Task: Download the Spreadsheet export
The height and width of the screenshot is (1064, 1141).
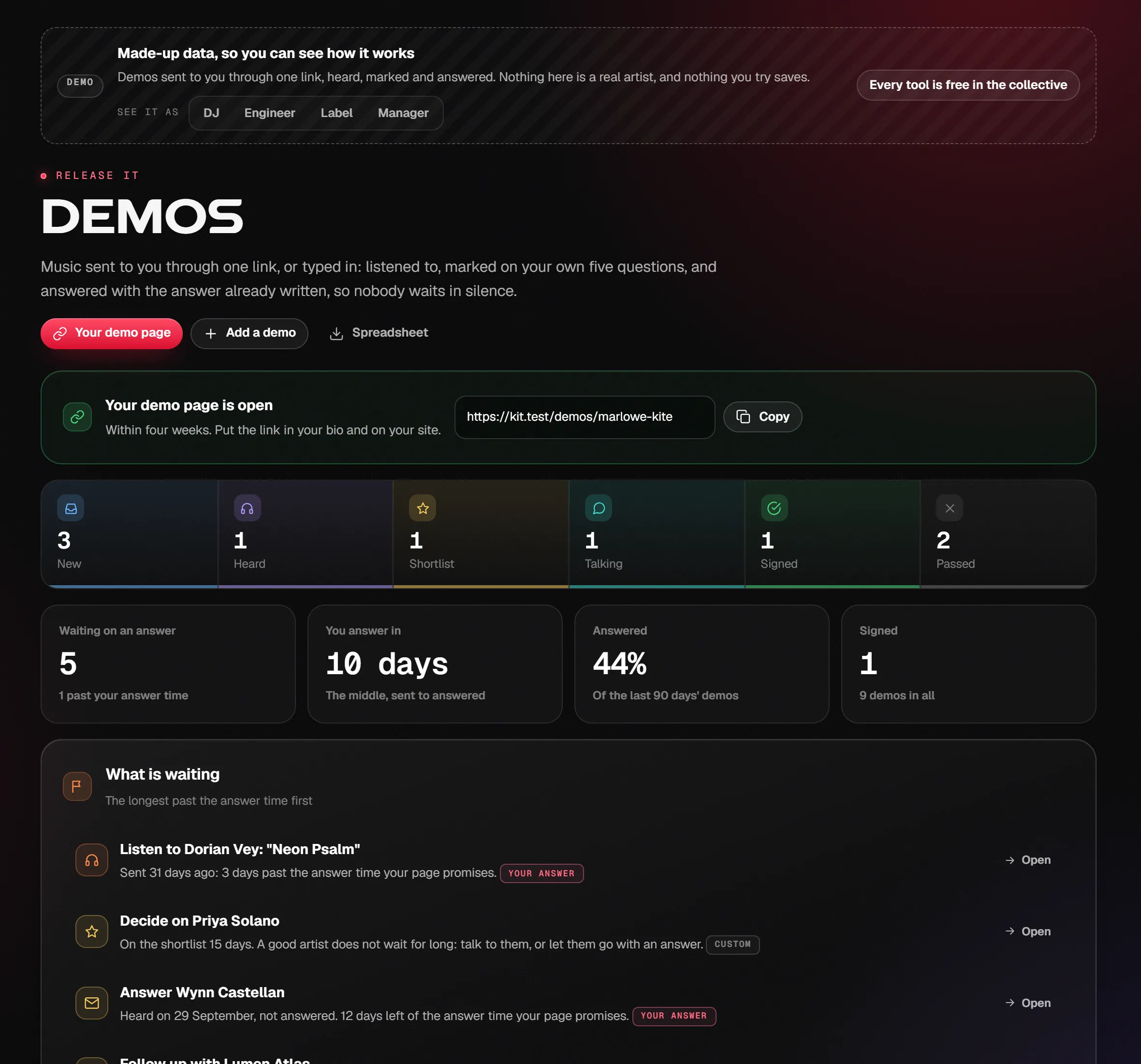Action: pos(379,333)
